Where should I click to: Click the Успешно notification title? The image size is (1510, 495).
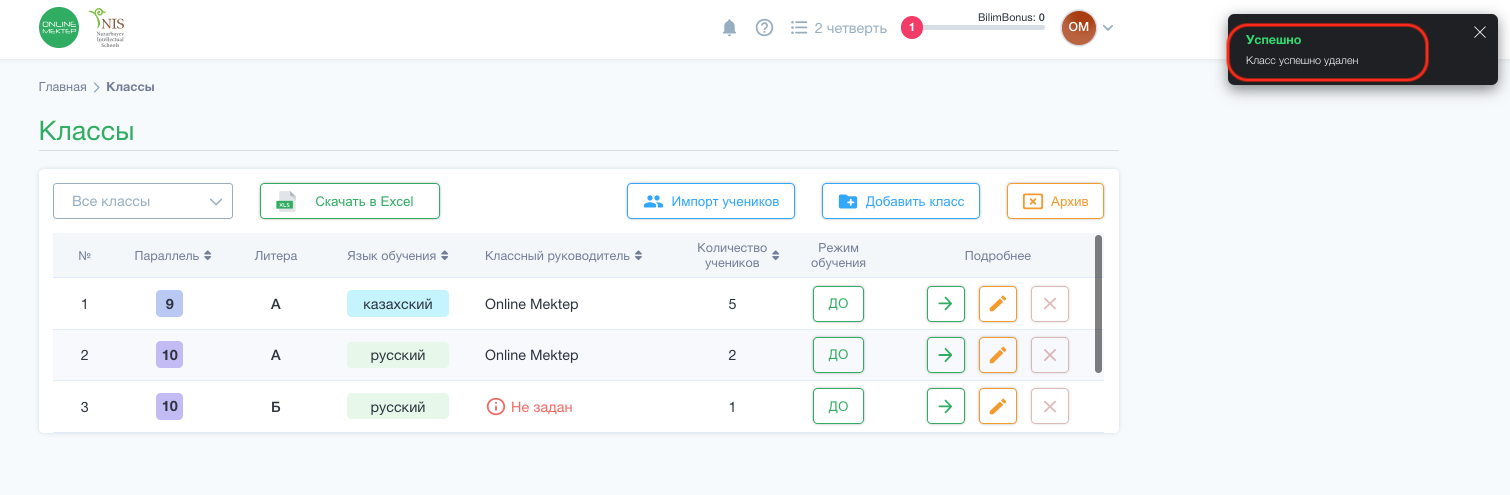pyautogui.click(x=1273, y=39)
